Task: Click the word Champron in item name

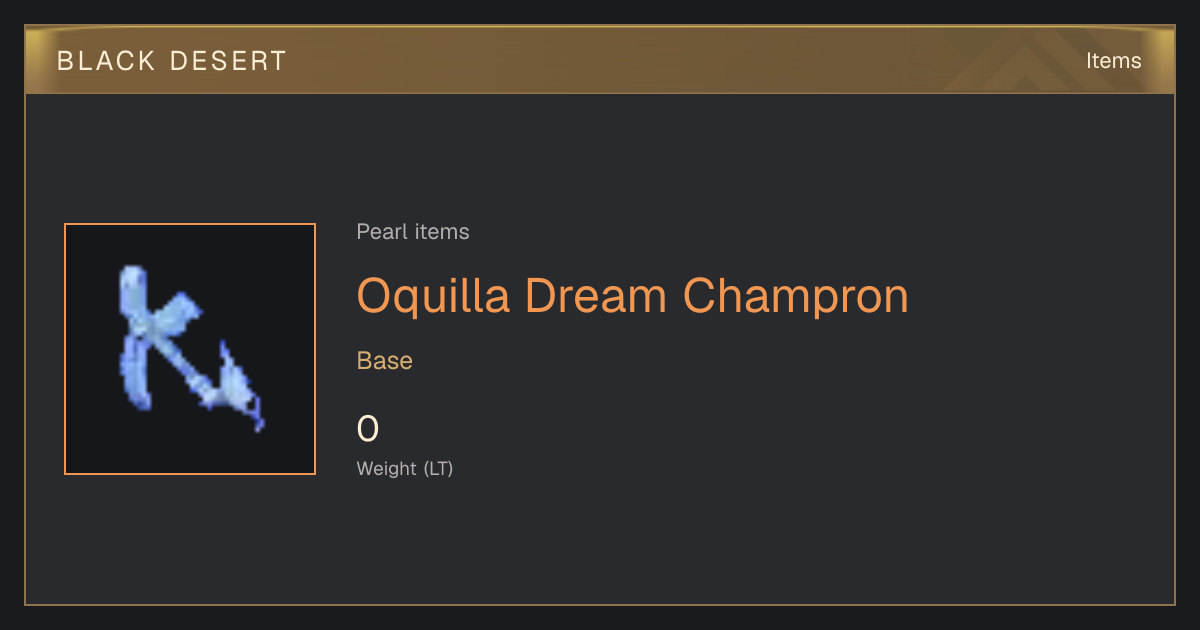Action: pos(796,296)
